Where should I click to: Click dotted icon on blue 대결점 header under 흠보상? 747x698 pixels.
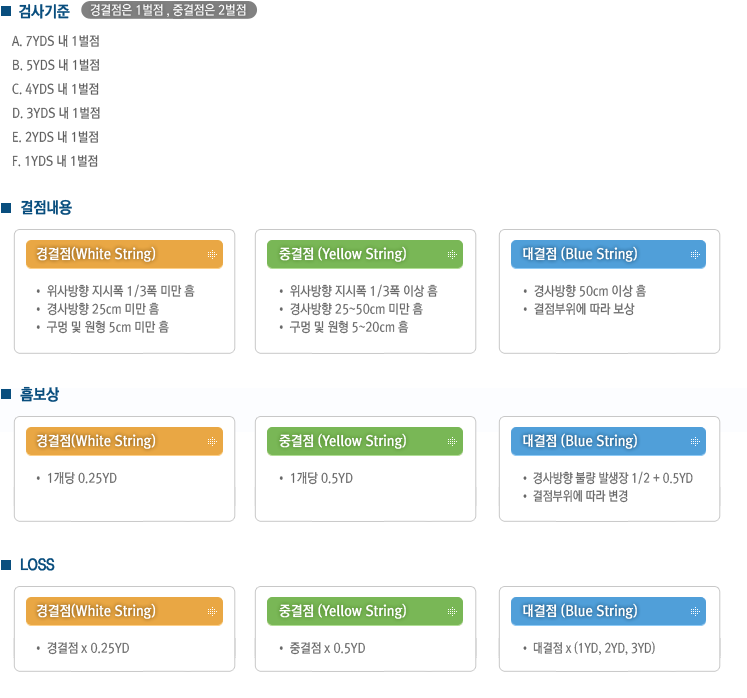click(695, 442)
